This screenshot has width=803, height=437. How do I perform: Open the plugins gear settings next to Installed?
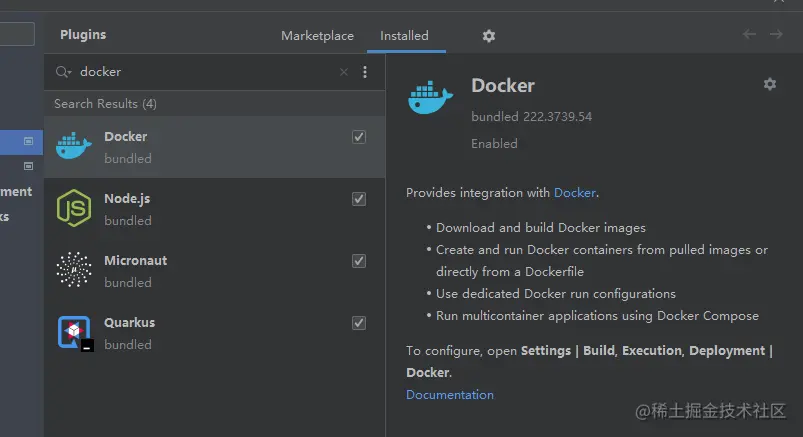coord(488,36)
